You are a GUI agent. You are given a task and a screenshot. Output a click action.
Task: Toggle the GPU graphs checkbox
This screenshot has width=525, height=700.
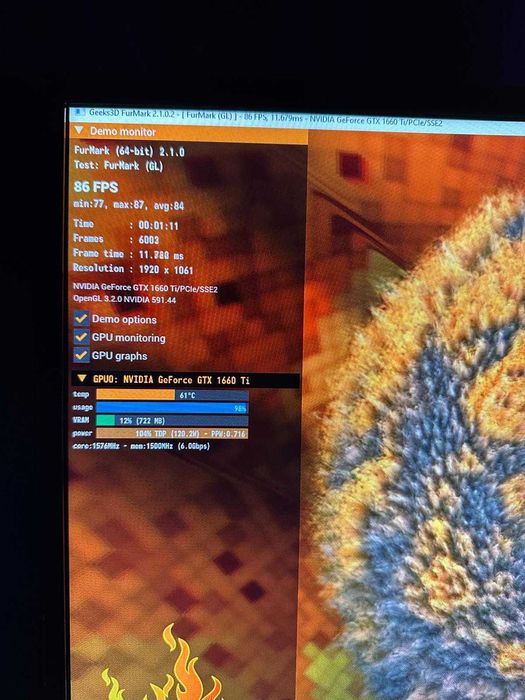point(81,355)
